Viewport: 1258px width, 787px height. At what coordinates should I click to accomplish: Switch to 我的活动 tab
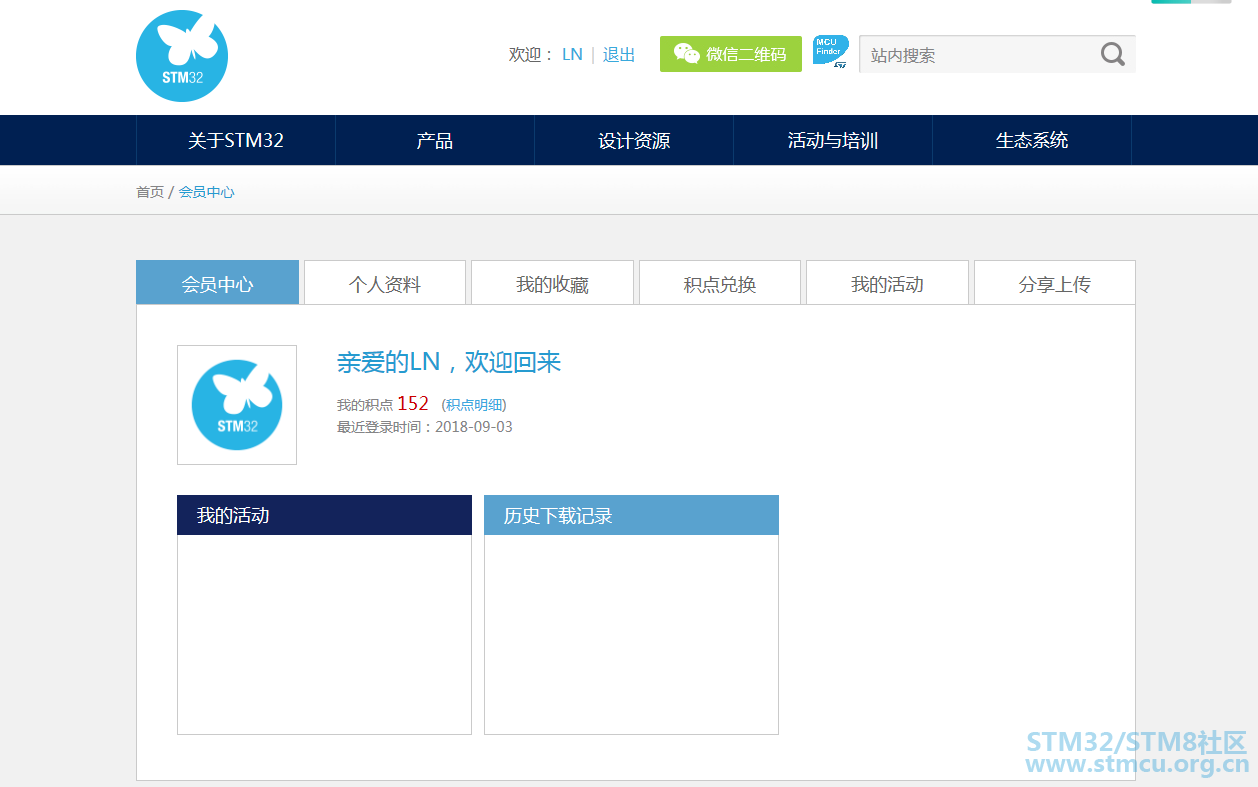(887, 283)
